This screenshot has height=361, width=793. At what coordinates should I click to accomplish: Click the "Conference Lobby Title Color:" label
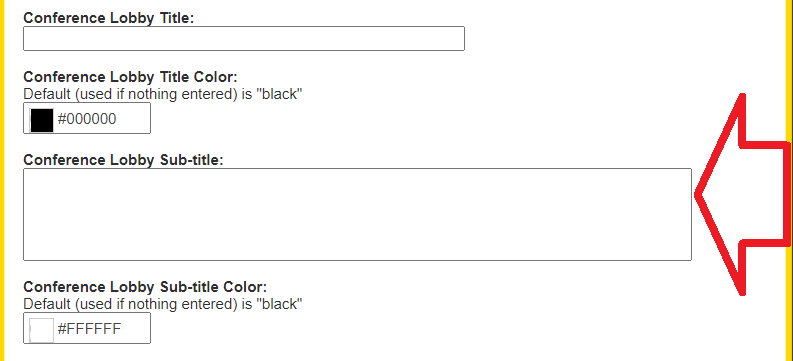point(130,77)
